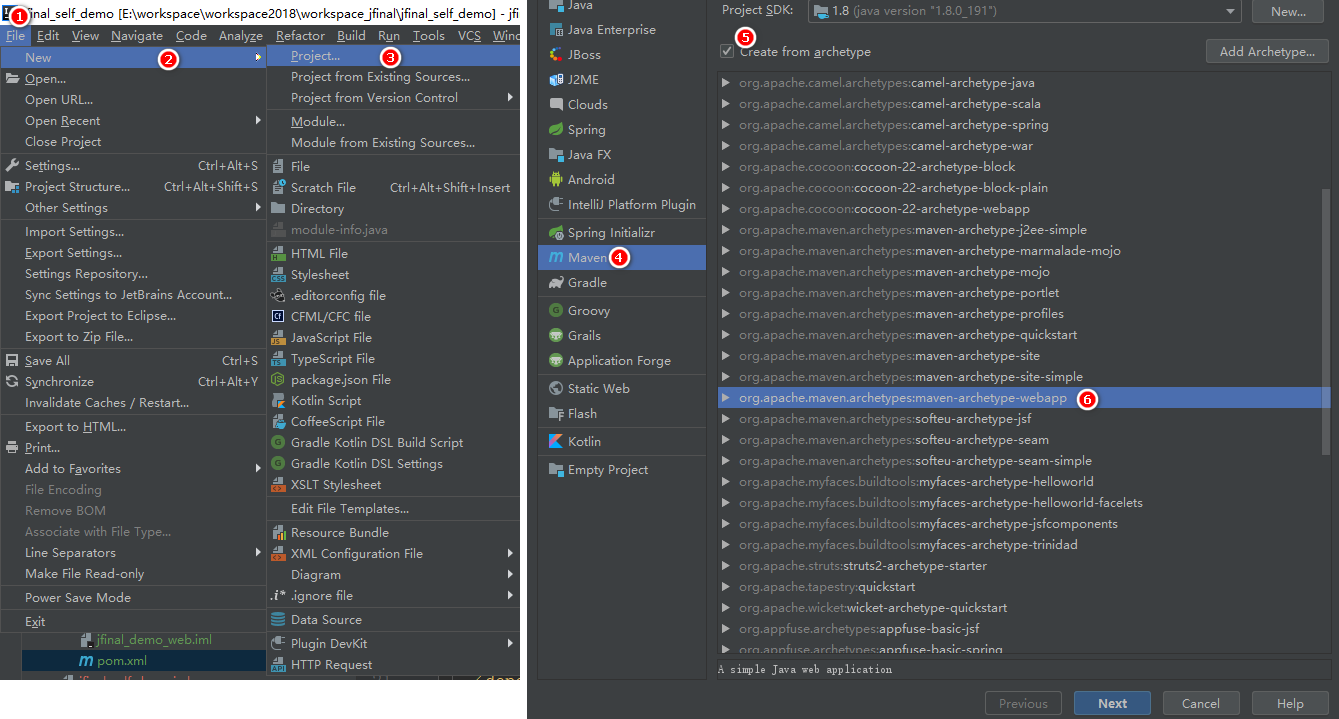Click the Project Structure icon
Screen dimensions: 1339x719
[12, 186]
